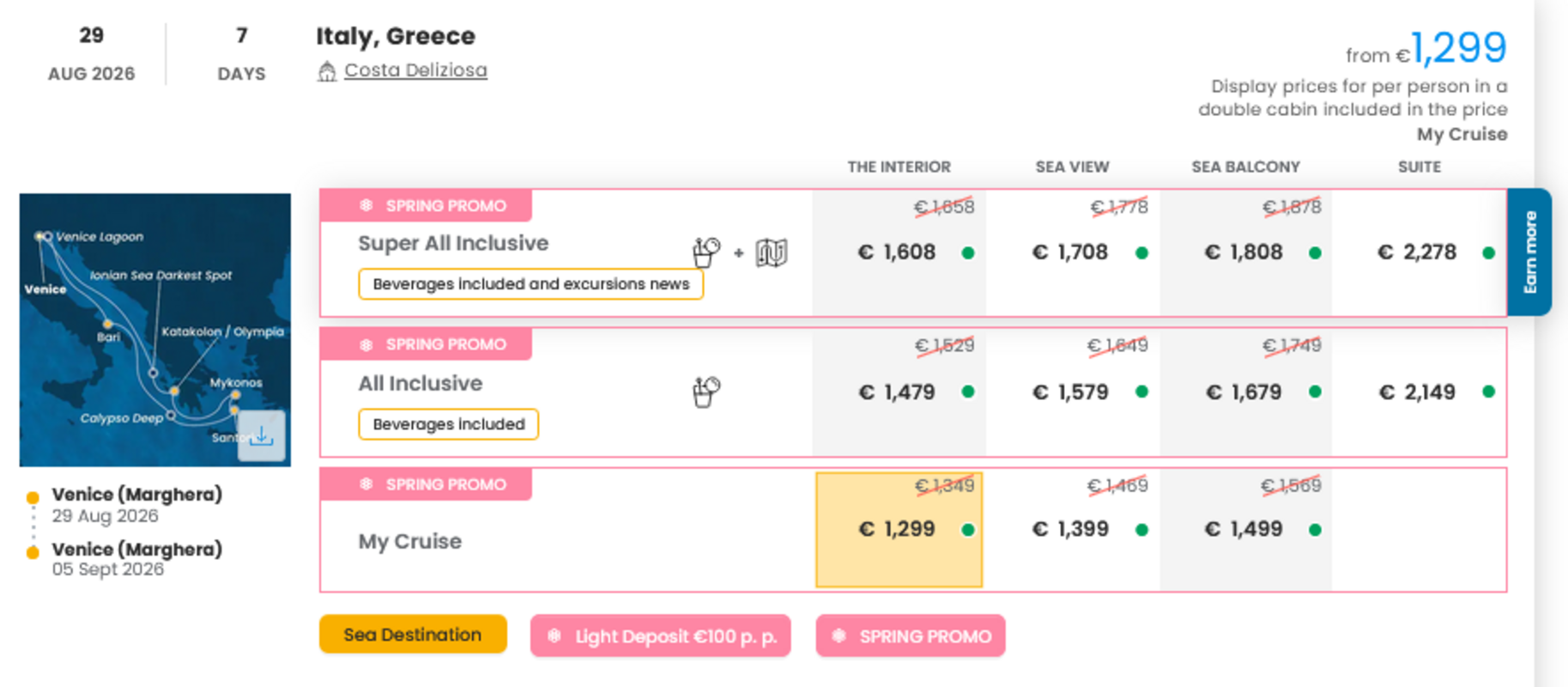
Task: Click snowflake icon on Light Deposit badge
Action: 554,636
